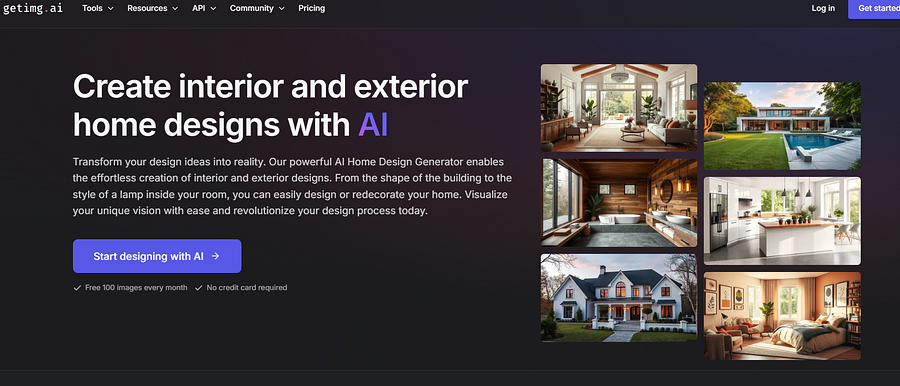Select 'No credit card required' text
900x386 pixels.
247,288
